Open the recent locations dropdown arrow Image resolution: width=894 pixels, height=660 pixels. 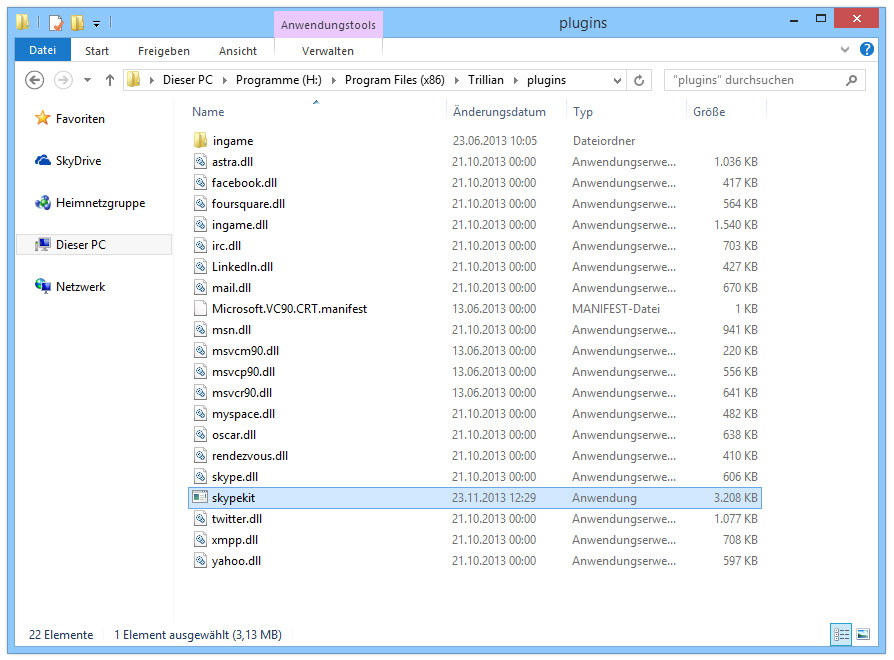(x=87, y=80)
